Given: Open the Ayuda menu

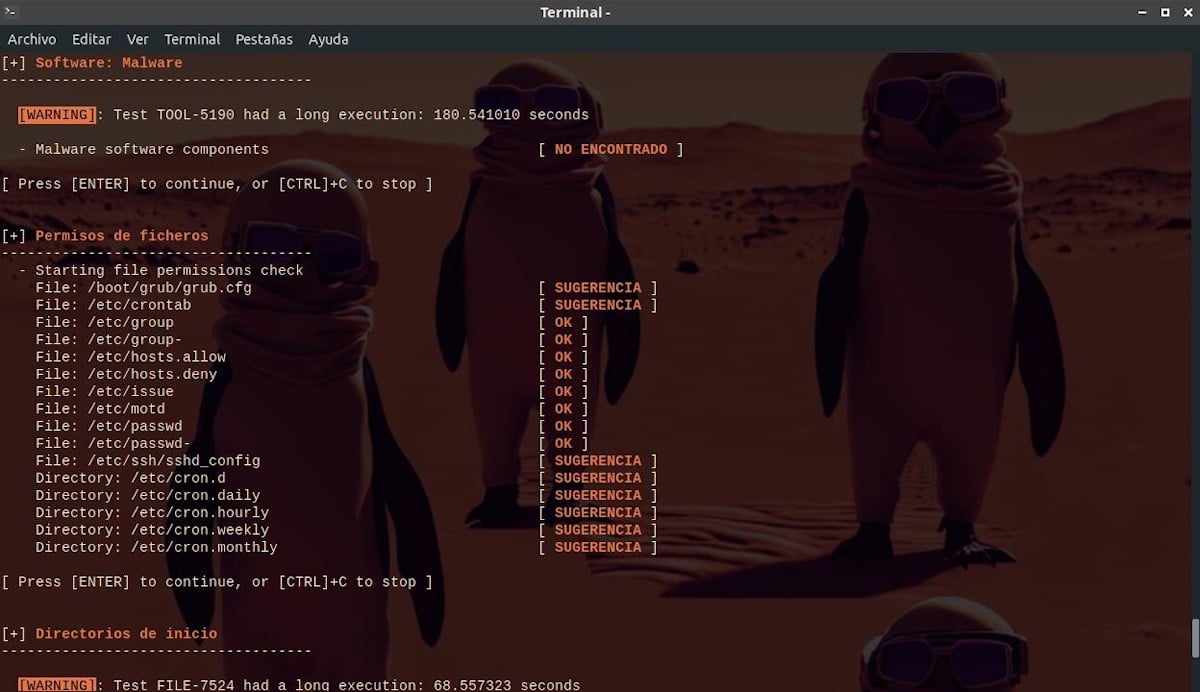Looking at the screenshot, I should 328,39.
